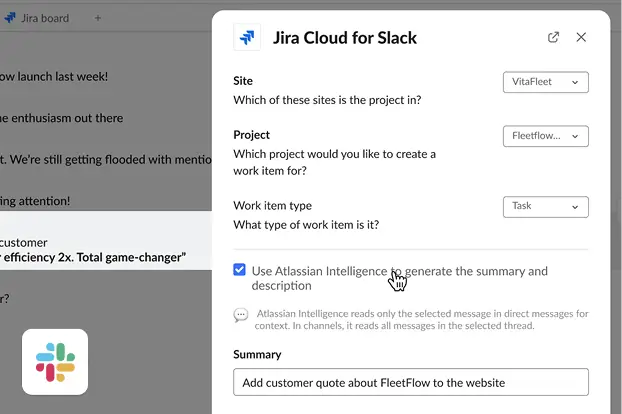Click the "Use Atlassian Intelligence" label text
The image size is (622, 414).
[400, 278]
